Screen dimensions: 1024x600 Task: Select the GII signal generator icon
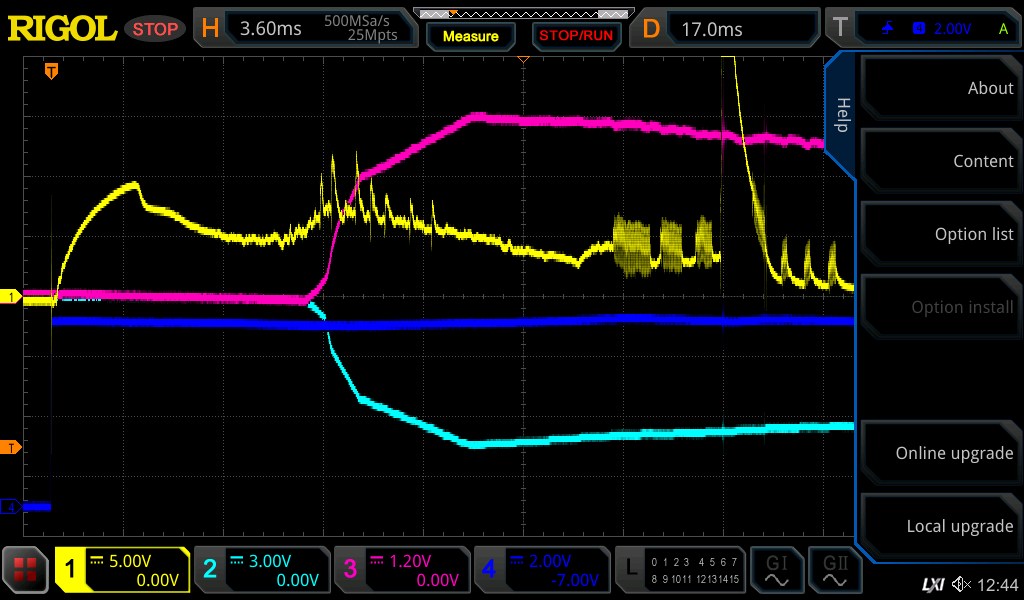835,570
